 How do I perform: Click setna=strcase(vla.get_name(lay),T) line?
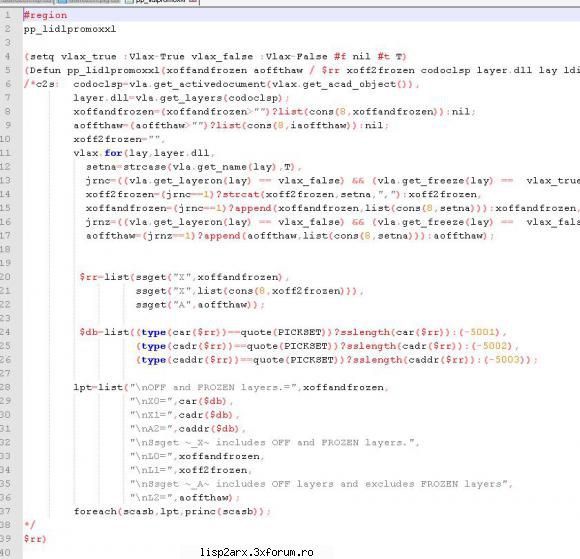(194, 167)
